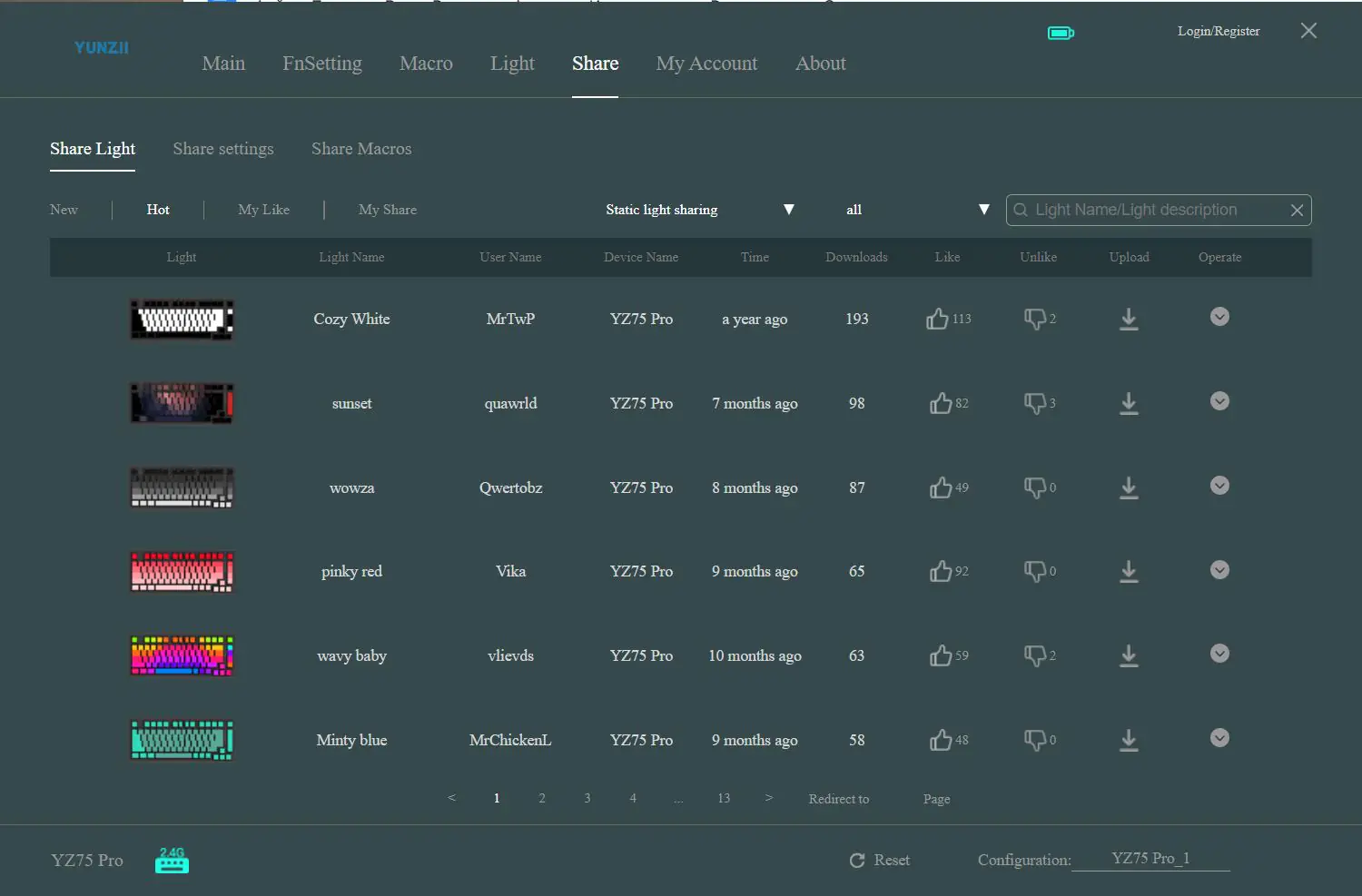
Task: Click the YUNZII logo
Action: (102, 47)
